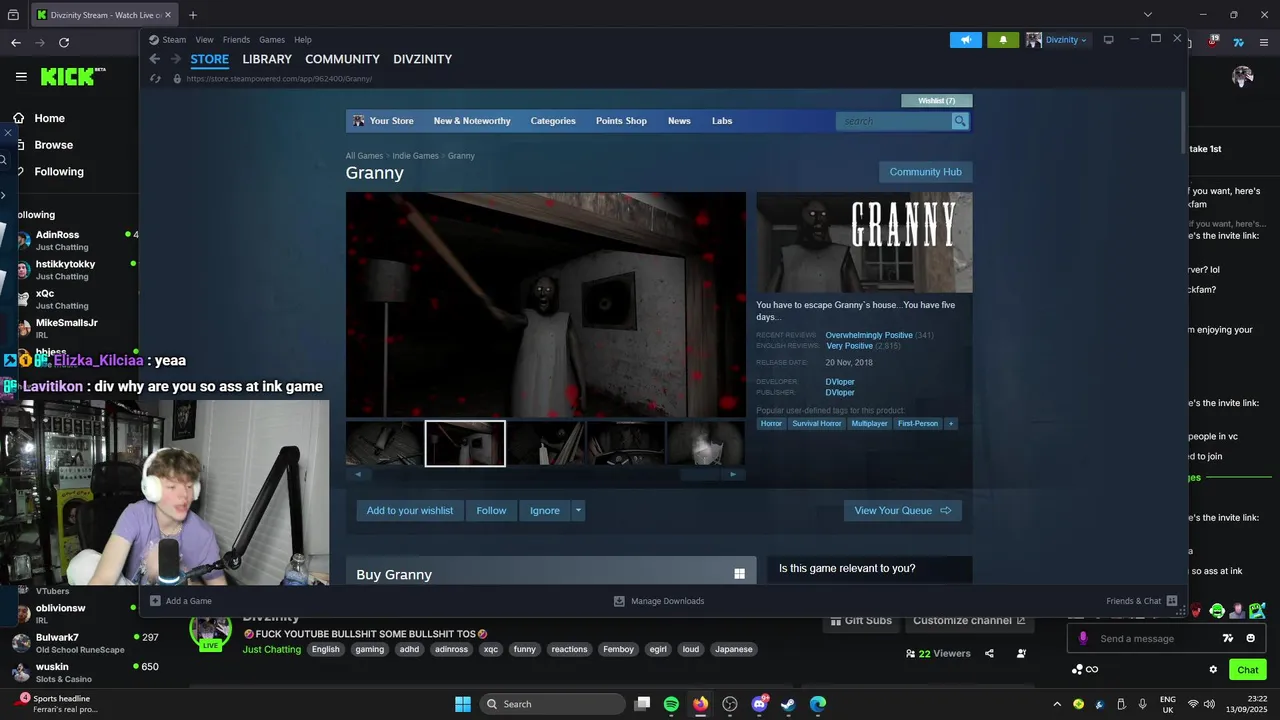
Task: Follow the Granny game
Action: (491, 510)
